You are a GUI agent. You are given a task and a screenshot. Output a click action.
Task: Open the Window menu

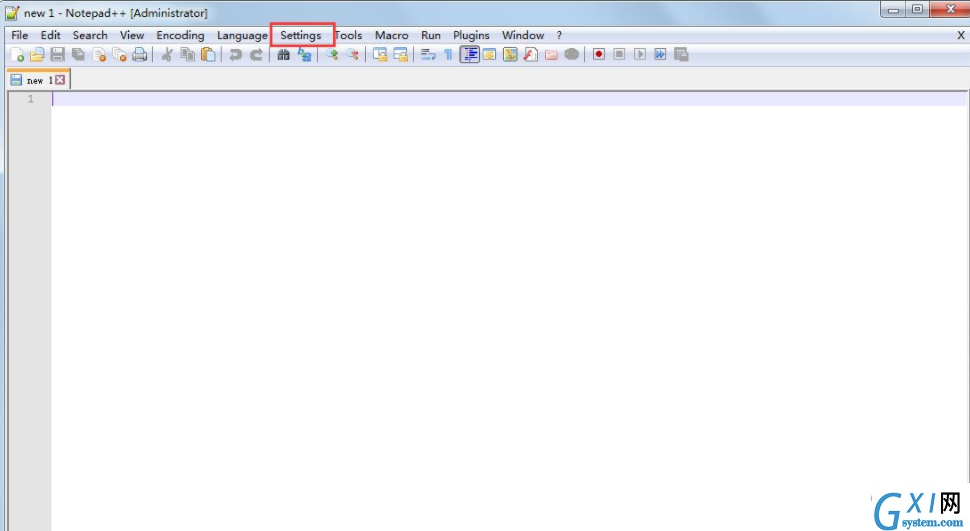click(x=523, y=35)
